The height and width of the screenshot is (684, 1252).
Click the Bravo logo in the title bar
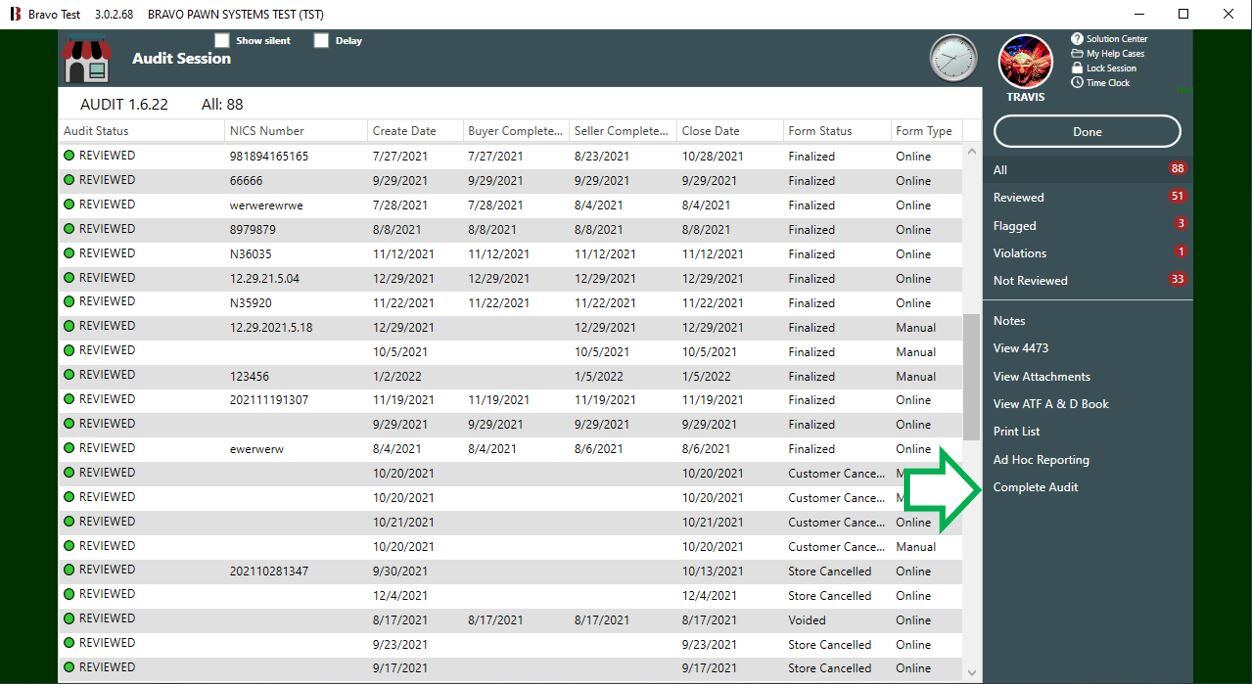pos(15,14)
